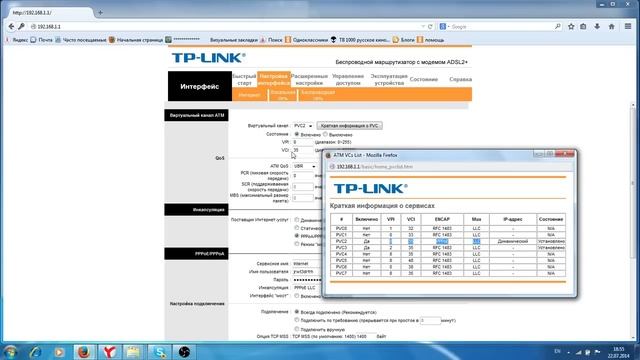
Task: Open the file explorer folder on taskbar
Action: point(133,352)
